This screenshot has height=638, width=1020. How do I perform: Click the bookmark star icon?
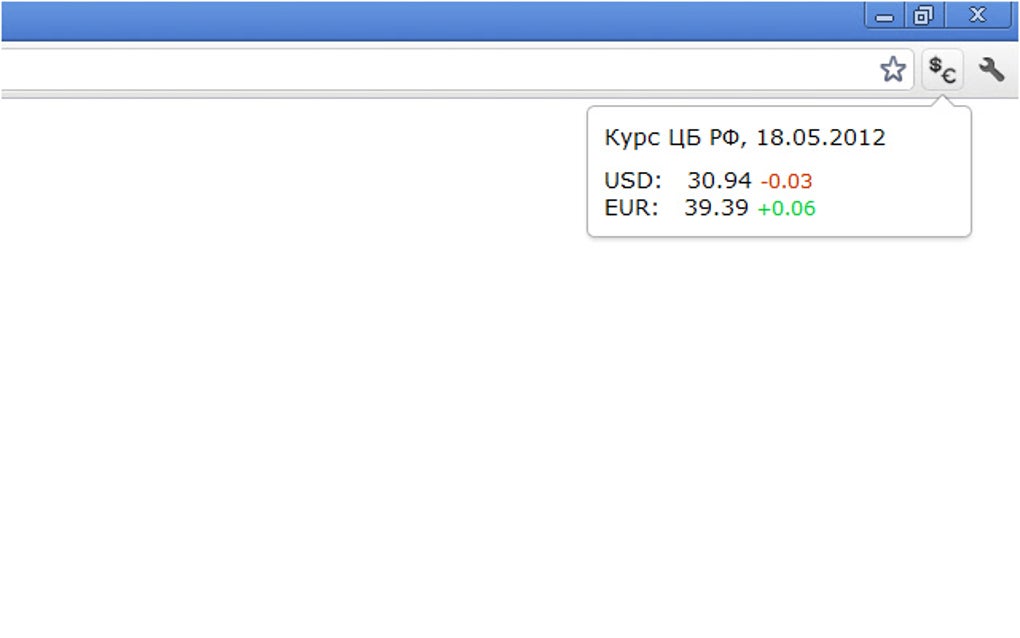(x=892, y=69)
